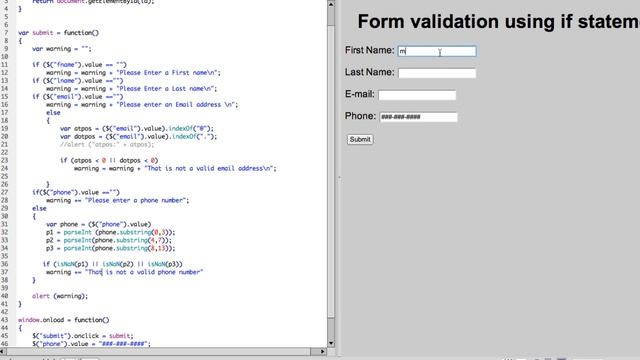Click the First Name input field
640x360 pixels.
[x=437, y=51]
